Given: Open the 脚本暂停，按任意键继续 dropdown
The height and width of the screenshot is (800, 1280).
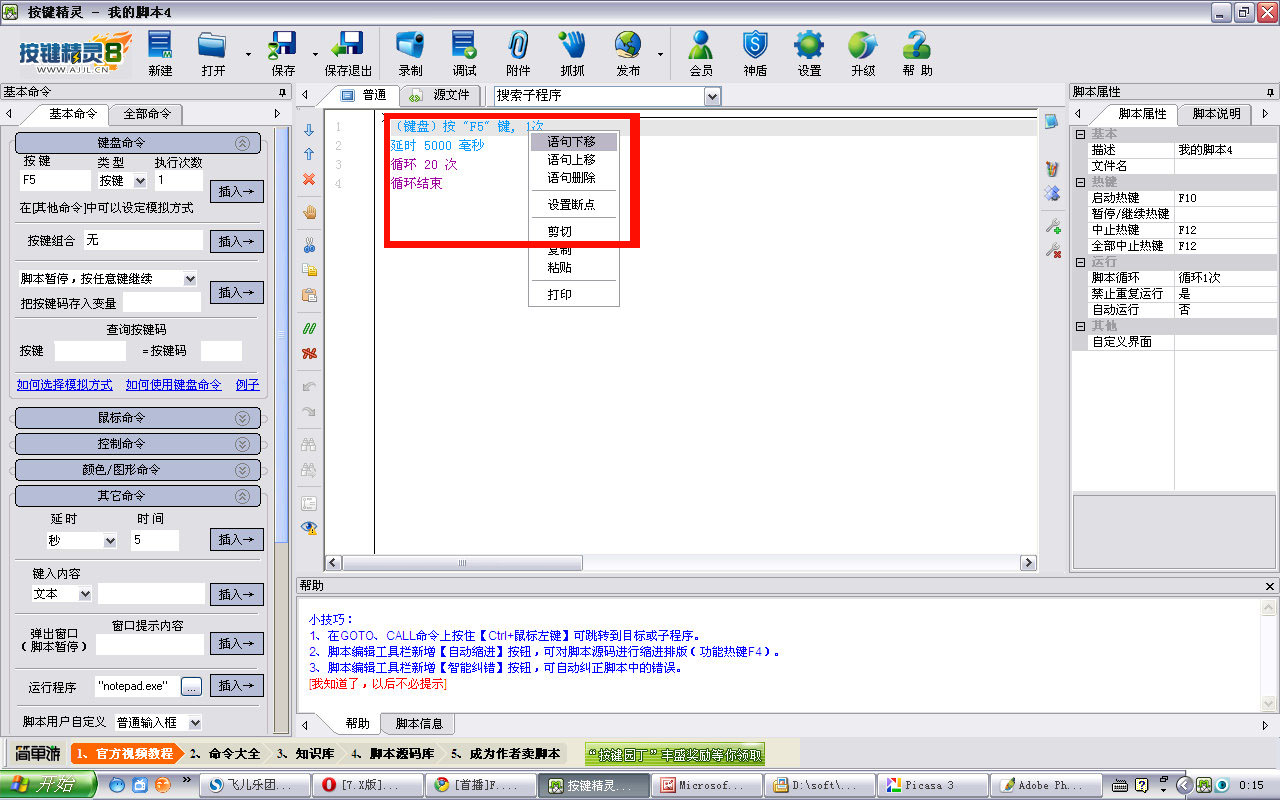Looking at the screenshot, I should (x=190, y=279).
